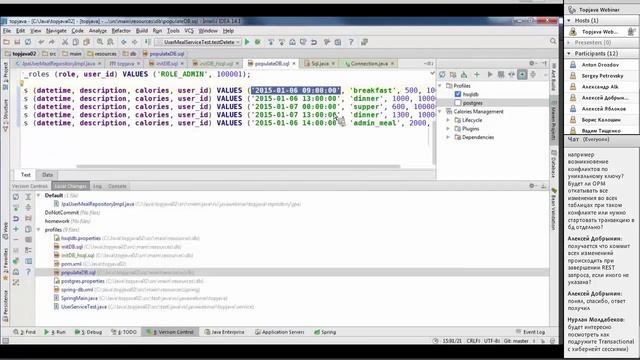Viewport: 640px width, 360px height.
Task: Click new changelist plus icon
Action: click(x=16, y=229)
